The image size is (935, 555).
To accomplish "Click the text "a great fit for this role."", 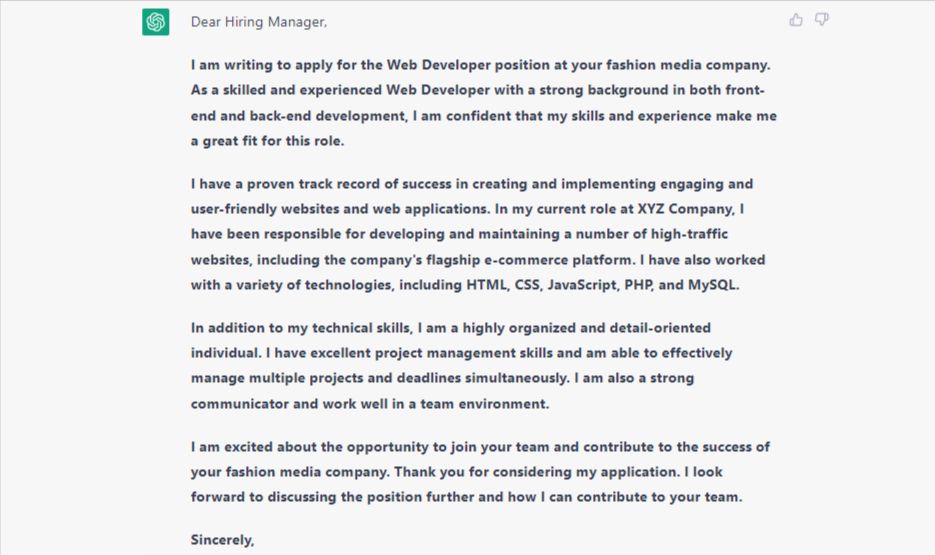I will (x=267, y=141).
